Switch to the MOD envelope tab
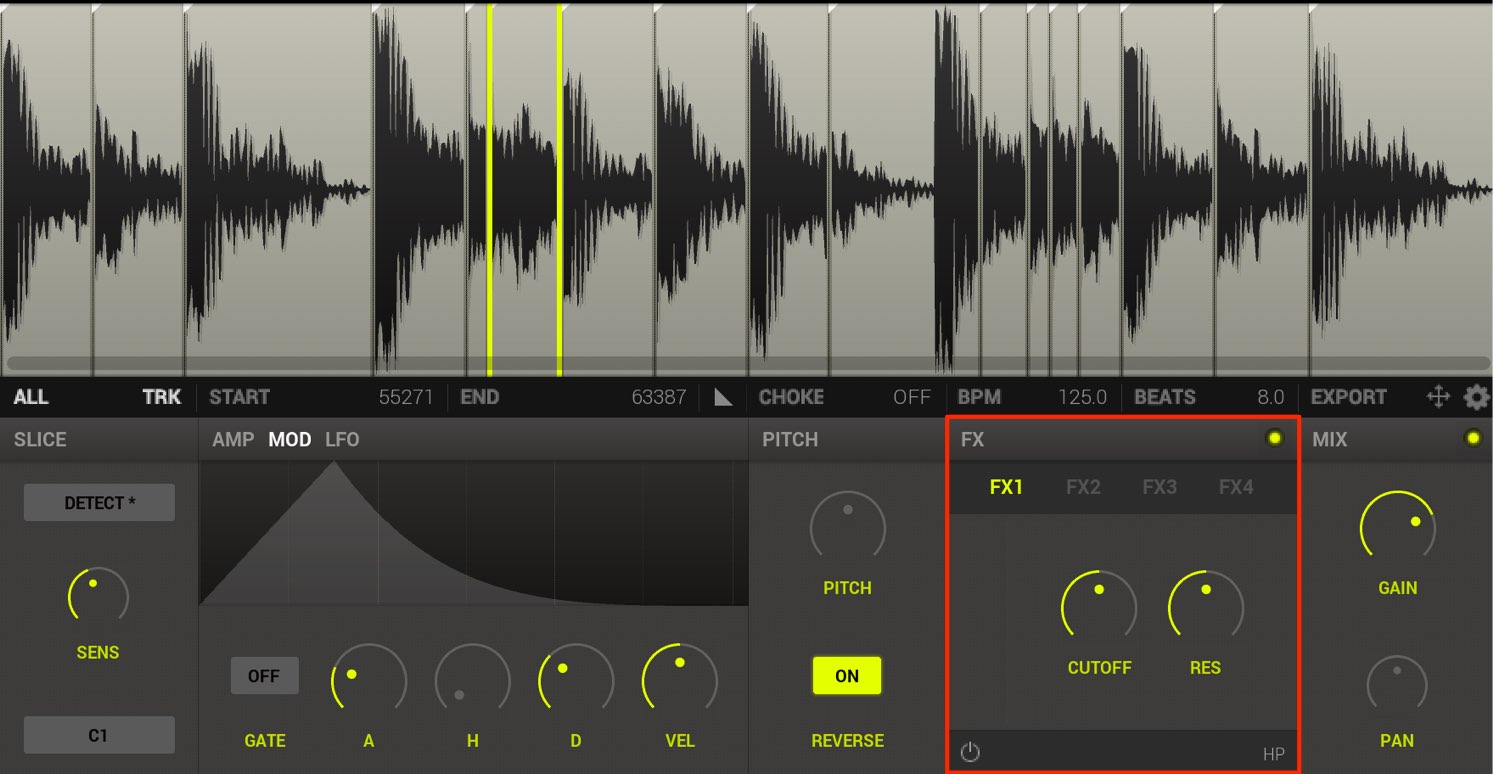The width and height of the screenshot is (1494, 774). tap(290, 439)
